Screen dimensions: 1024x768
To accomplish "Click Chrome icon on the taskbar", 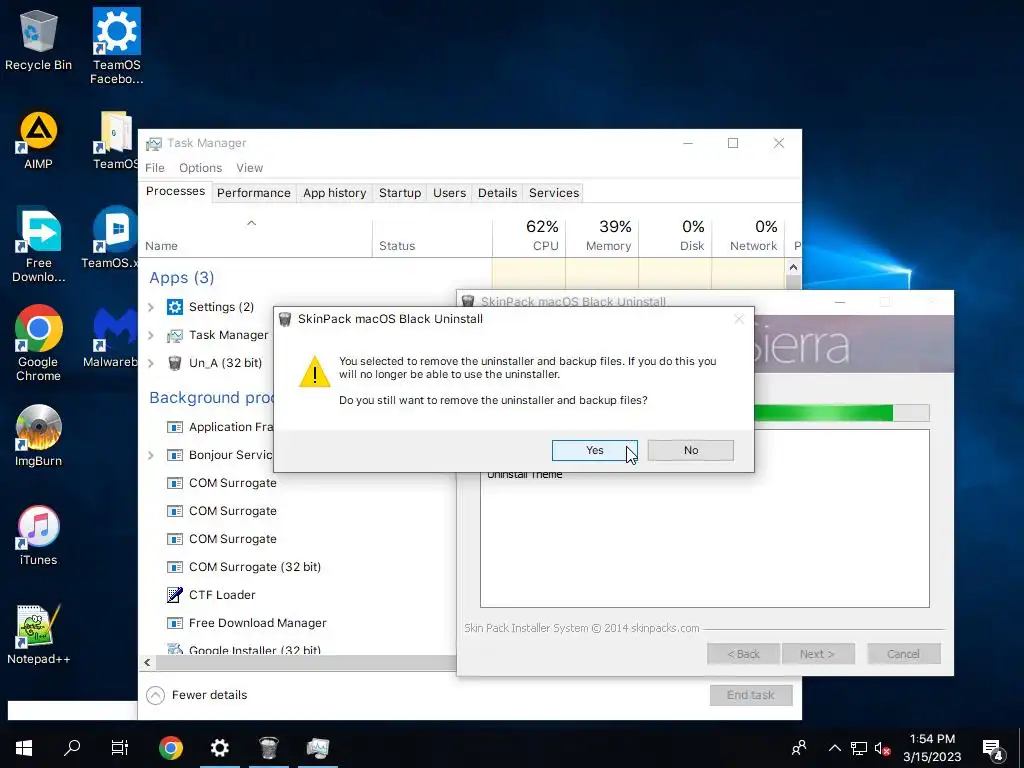I will 170,748.
